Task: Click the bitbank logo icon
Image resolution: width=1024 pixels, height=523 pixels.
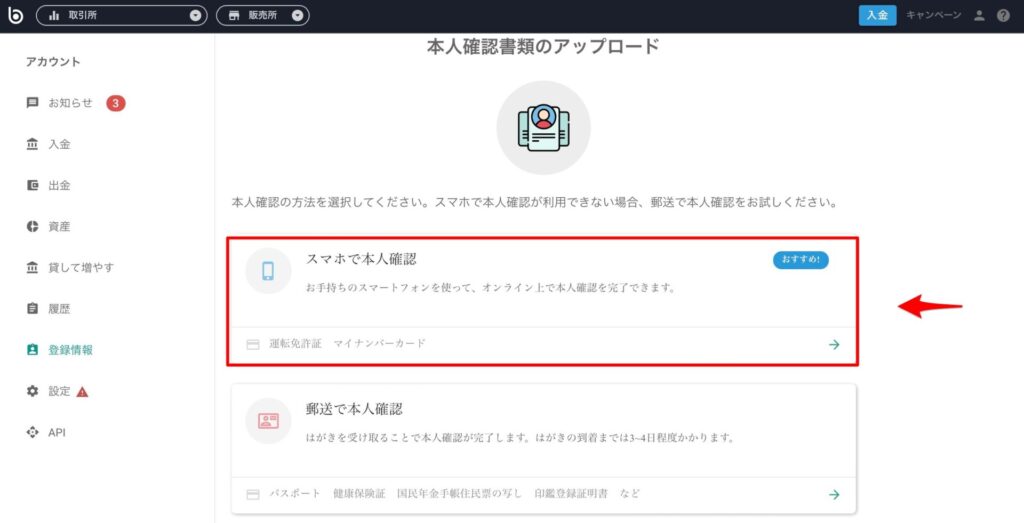Action: click(x=15, y=14)
